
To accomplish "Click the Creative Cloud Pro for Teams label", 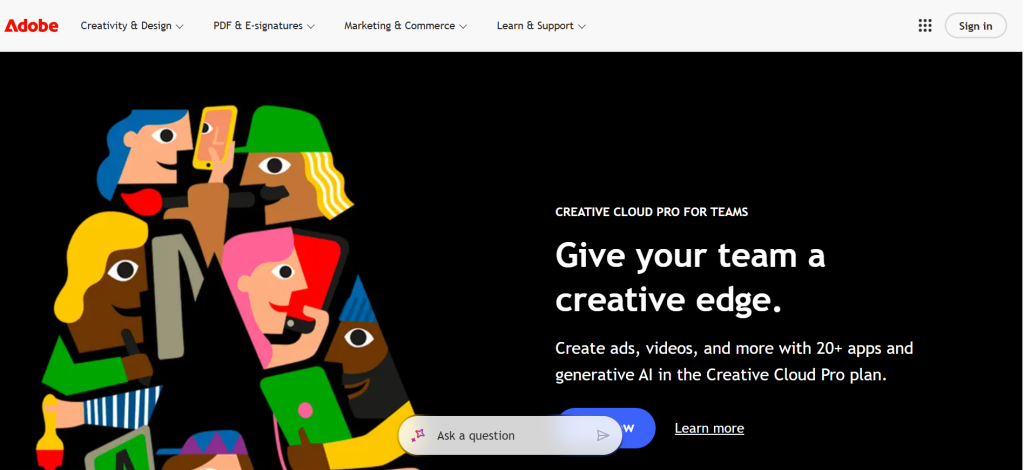I will tap(651, 212).
